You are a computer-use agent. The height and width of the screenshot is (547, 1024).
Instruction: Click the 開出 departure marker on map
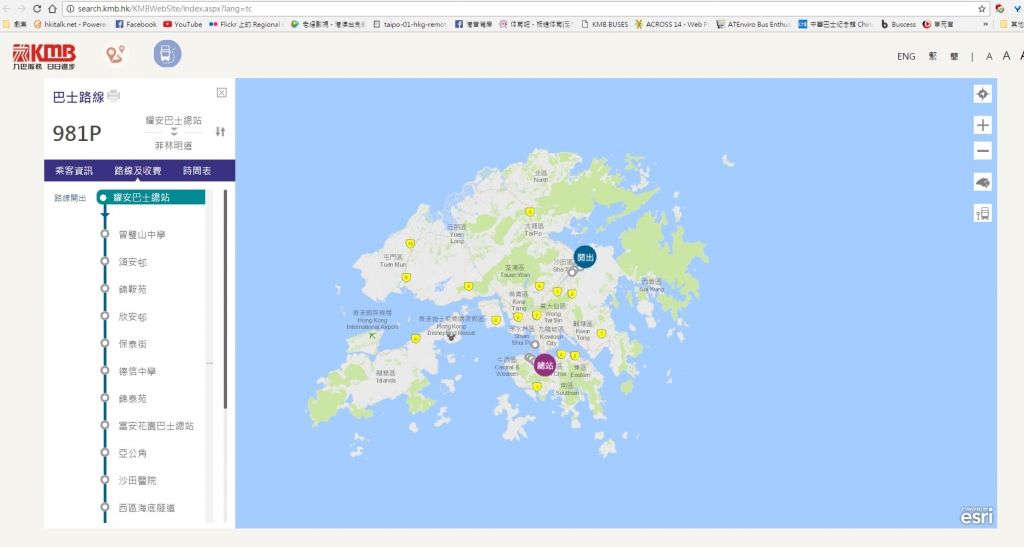coord(585,257)
